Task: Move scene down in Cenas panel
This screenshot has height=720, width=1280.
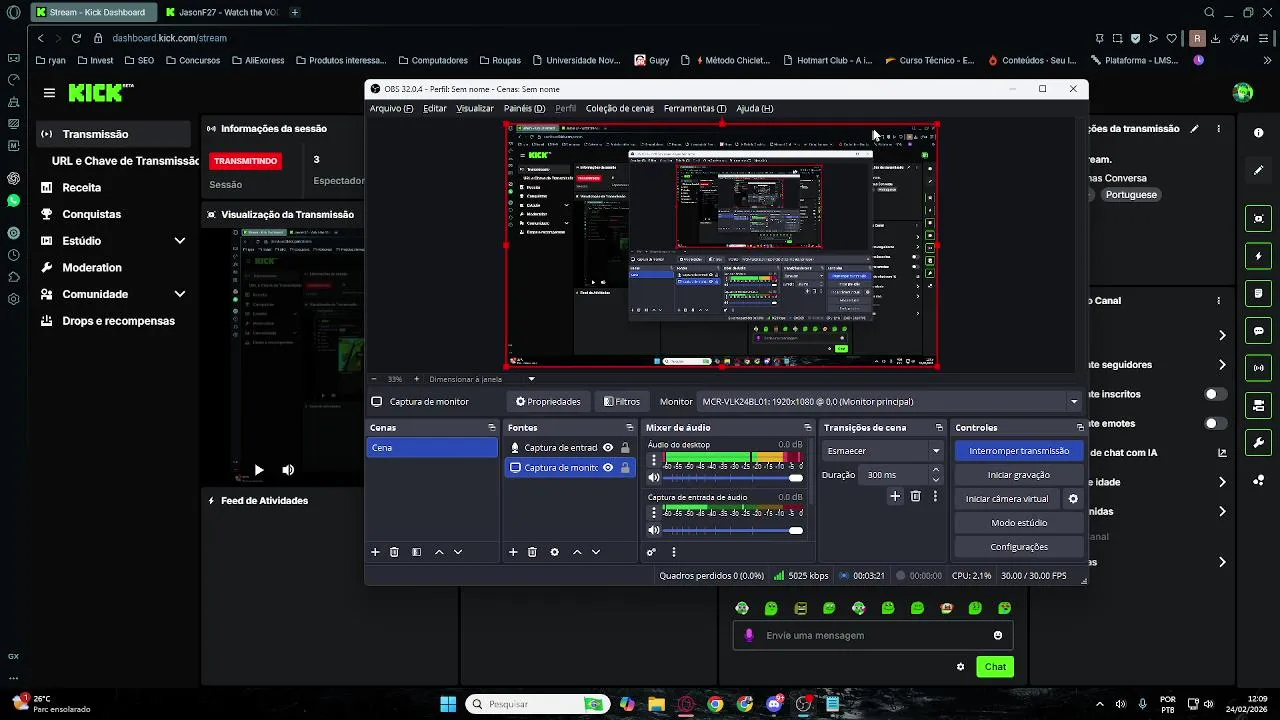Action: tap(458, 552)
